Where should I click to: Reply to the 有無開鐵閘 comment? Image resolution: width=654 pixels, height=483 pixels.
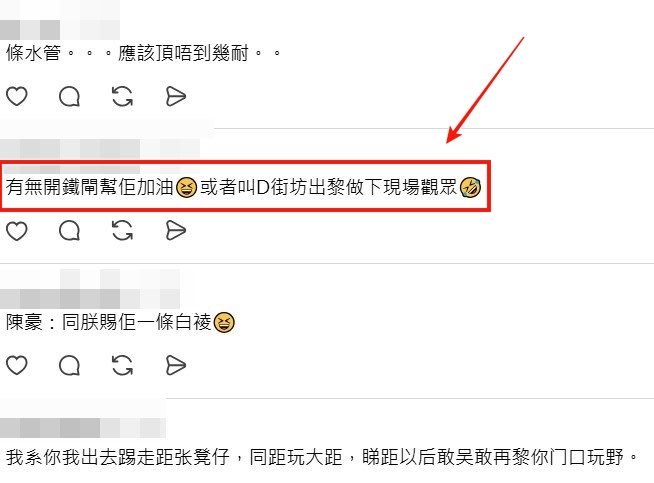pyautogui.click(x=69, y=231)
